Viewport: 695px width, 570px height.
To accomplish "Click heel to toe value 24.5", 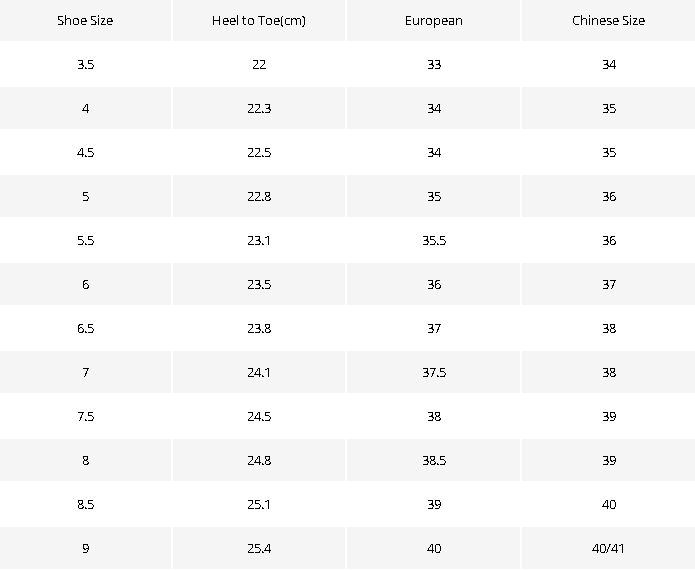I will click(259, 416).
